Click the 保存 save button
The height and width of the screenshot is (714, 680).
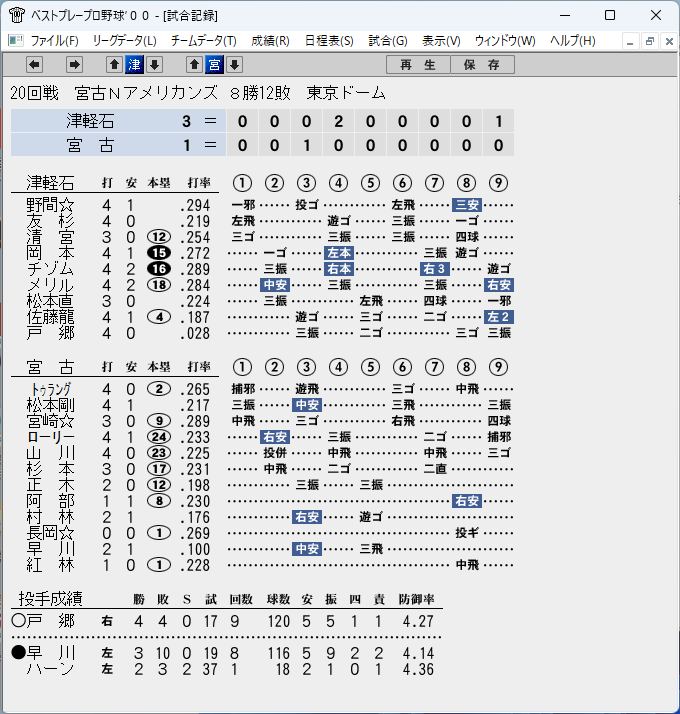(482, 65)
